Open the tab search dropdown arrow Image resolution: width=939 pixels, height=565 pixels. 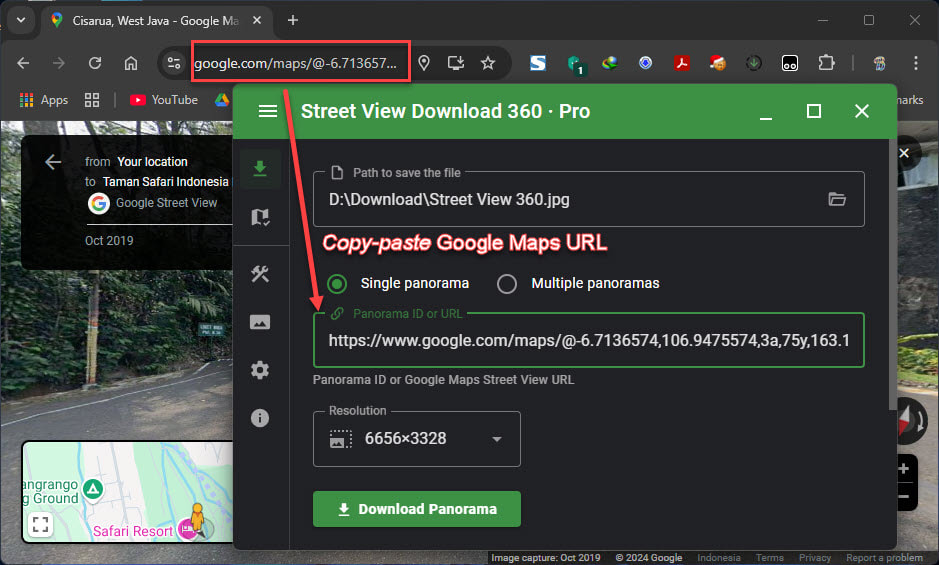[x=21, y=20]
